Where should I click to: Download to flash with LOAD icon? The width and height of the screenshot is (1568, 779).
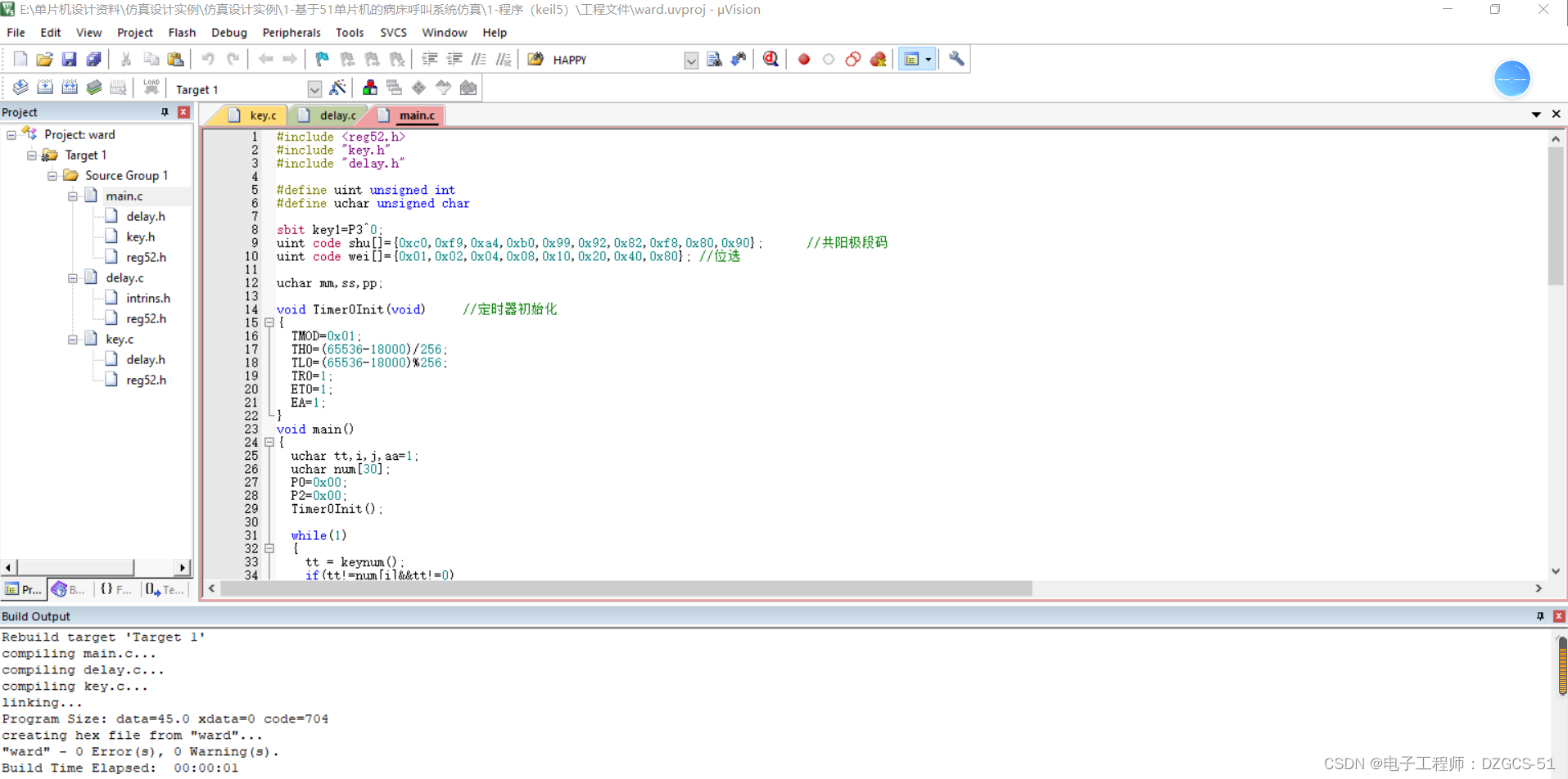point(151,88)
